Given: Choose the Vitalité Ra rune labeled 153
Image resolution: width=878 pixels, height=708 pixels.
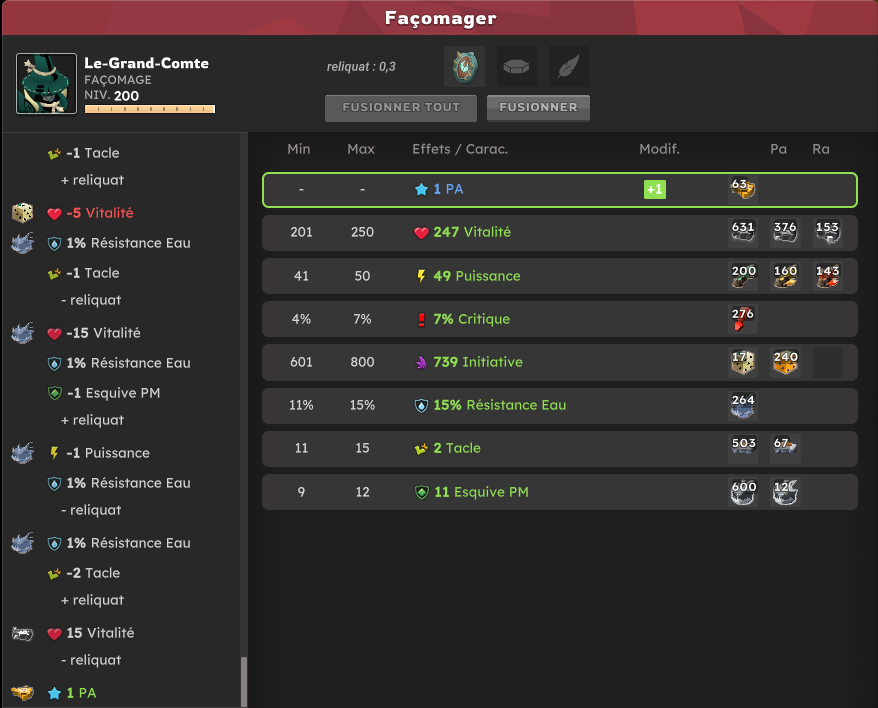Looking at the screenshot, I should (x=827, y=232).
